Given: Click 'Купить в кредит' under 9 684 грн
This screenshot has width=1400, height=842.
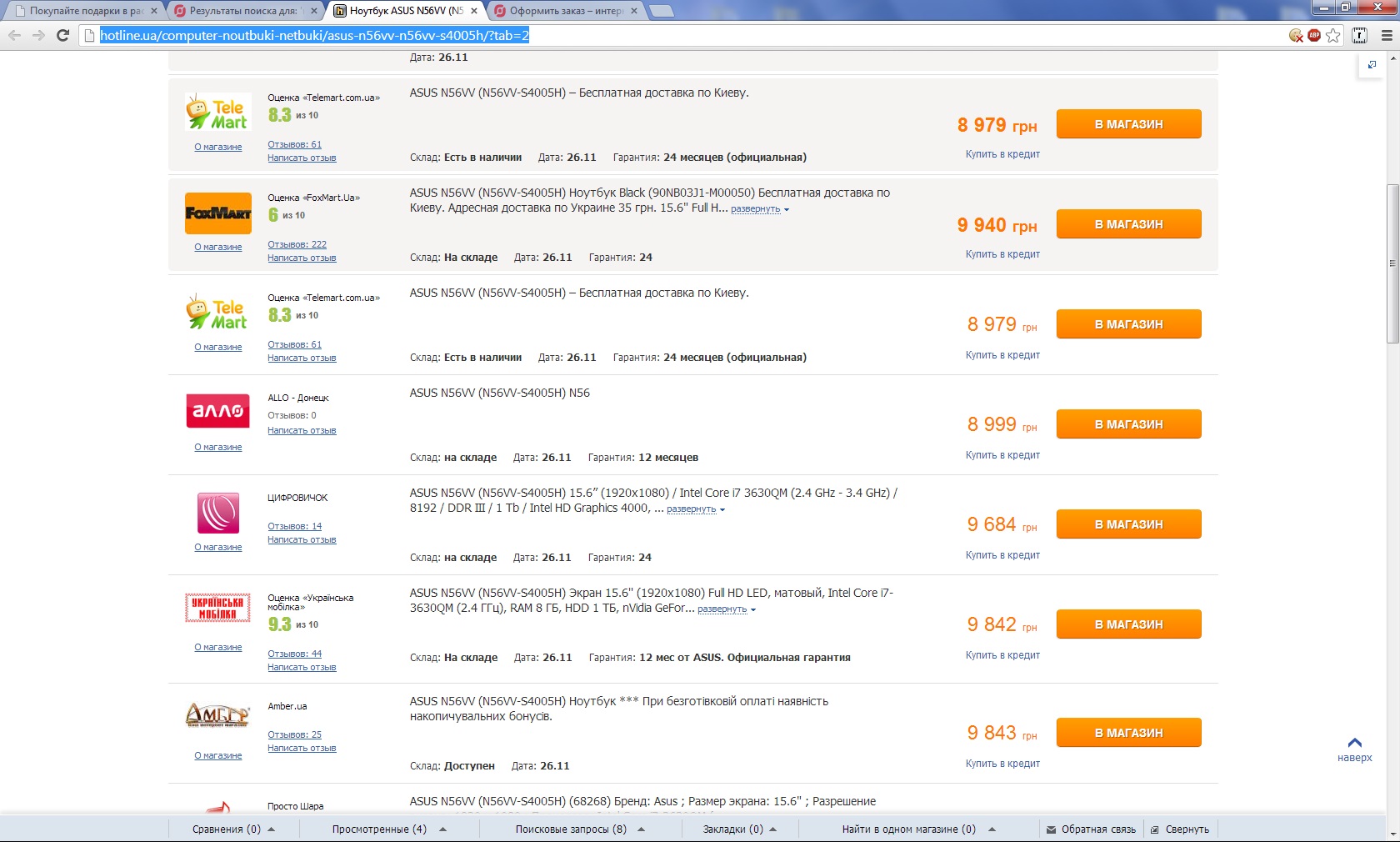Looking at the screenshot, I should point(1002,555).
